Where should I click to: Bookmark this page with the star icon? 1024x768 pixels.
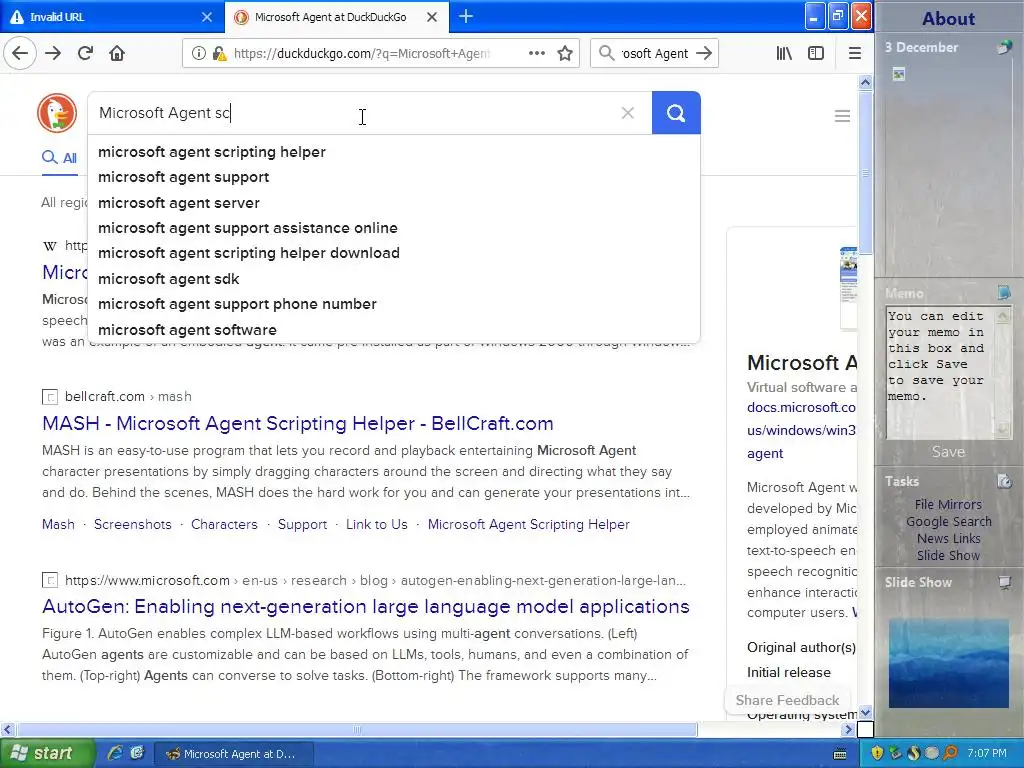565,53
